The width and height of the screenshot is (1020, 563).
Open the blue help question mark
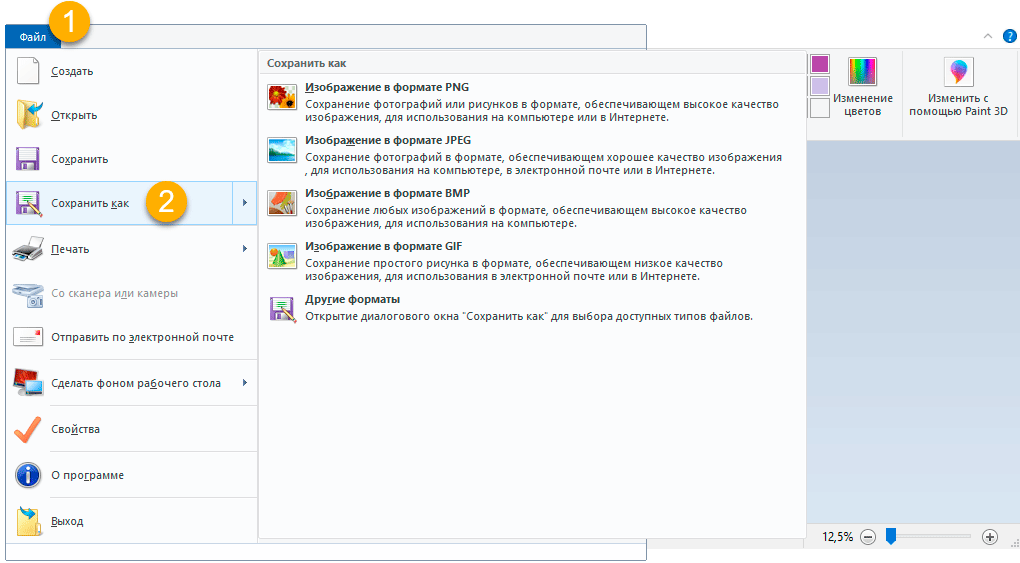(1010, 36)
